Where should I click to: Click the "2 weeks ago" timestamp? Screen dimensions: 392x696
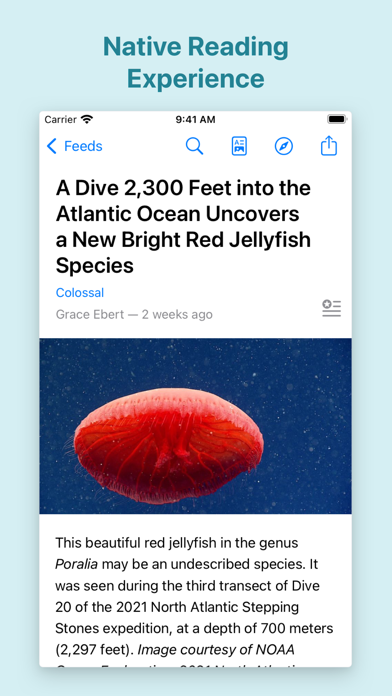[x=177, y=315]
